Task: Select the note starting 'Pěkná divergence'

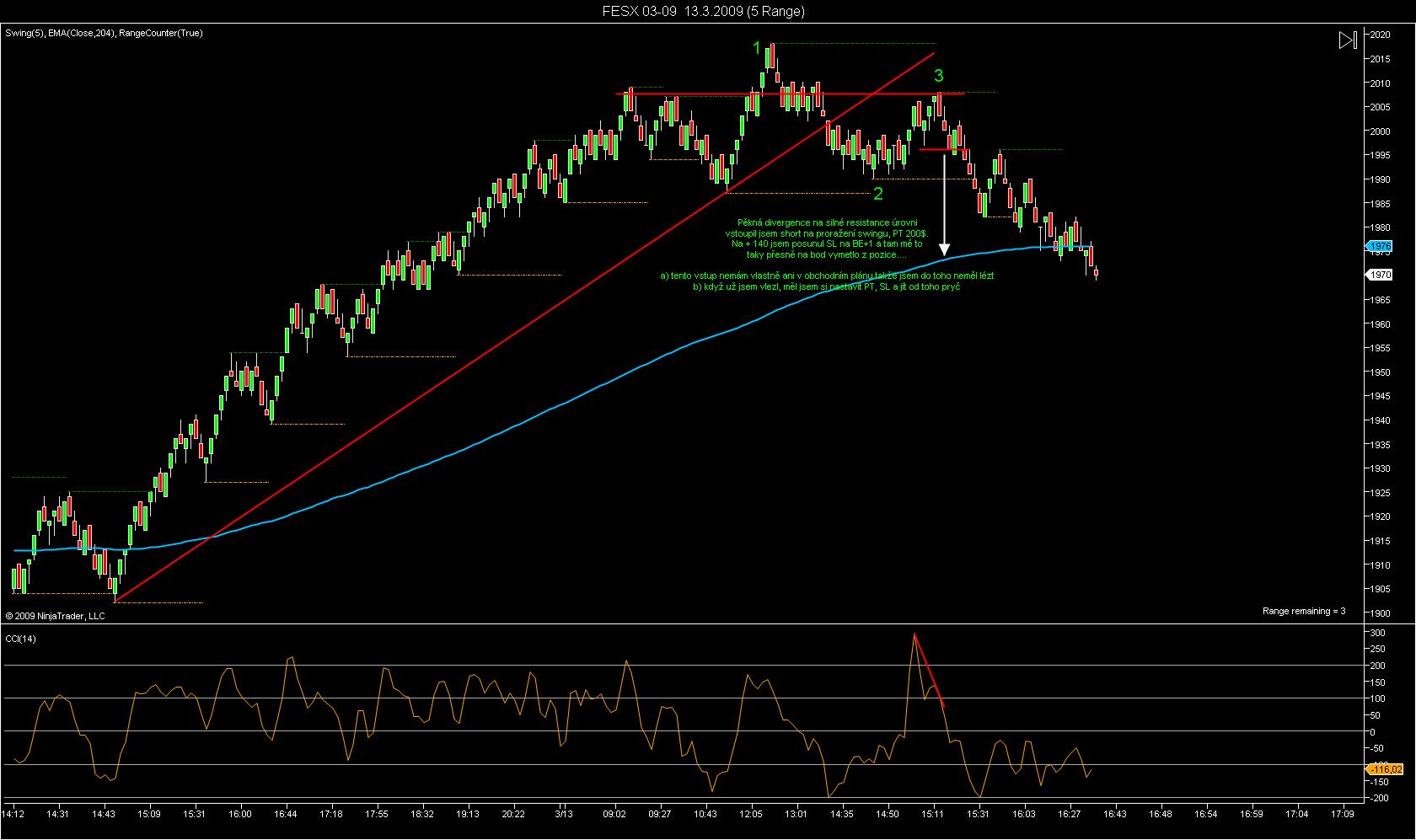Action: [826, 238]
